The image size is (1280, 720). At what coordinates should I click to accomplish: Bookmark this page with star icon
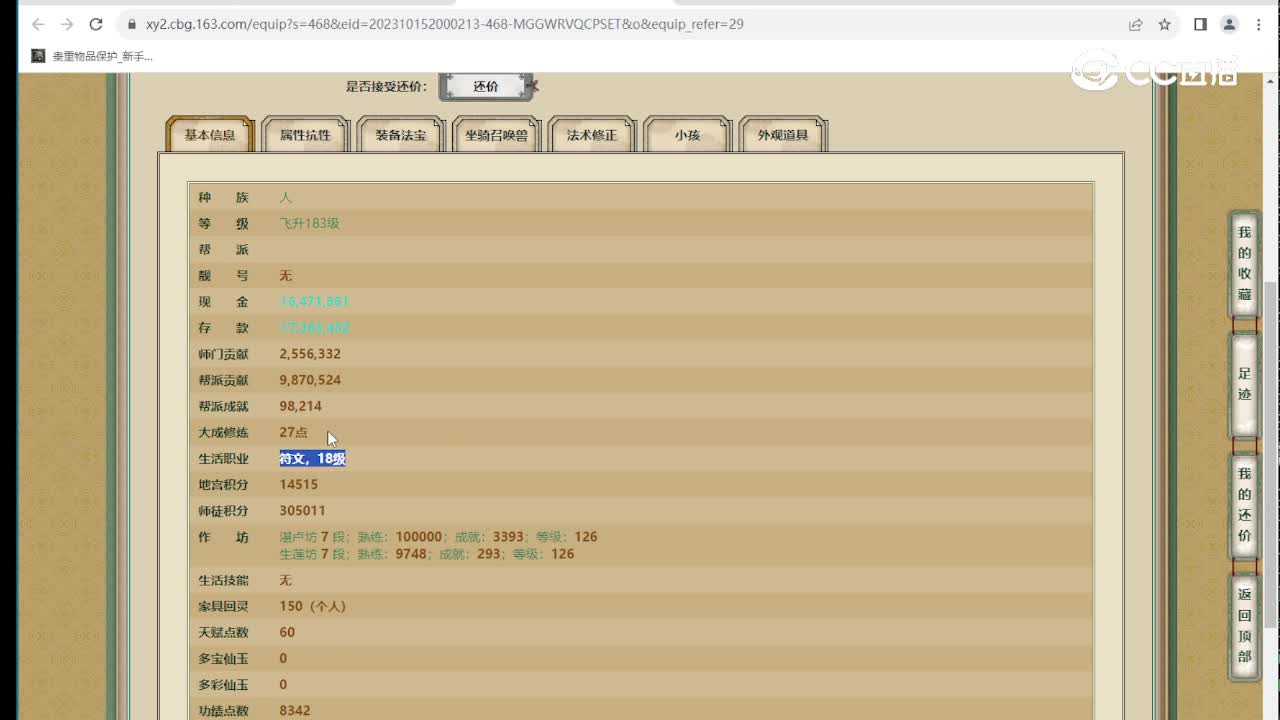click(1165, 24)
